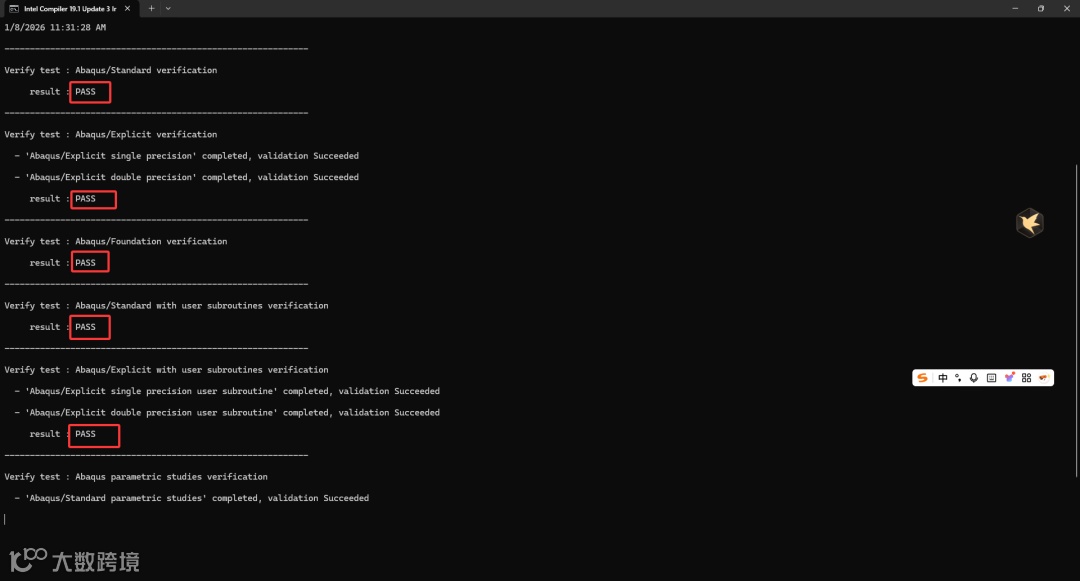Image resolution: width=1080 pixels, height=581 pixels.
Task: Open a new terminal tab with the plus button
Action: (152, 9)
